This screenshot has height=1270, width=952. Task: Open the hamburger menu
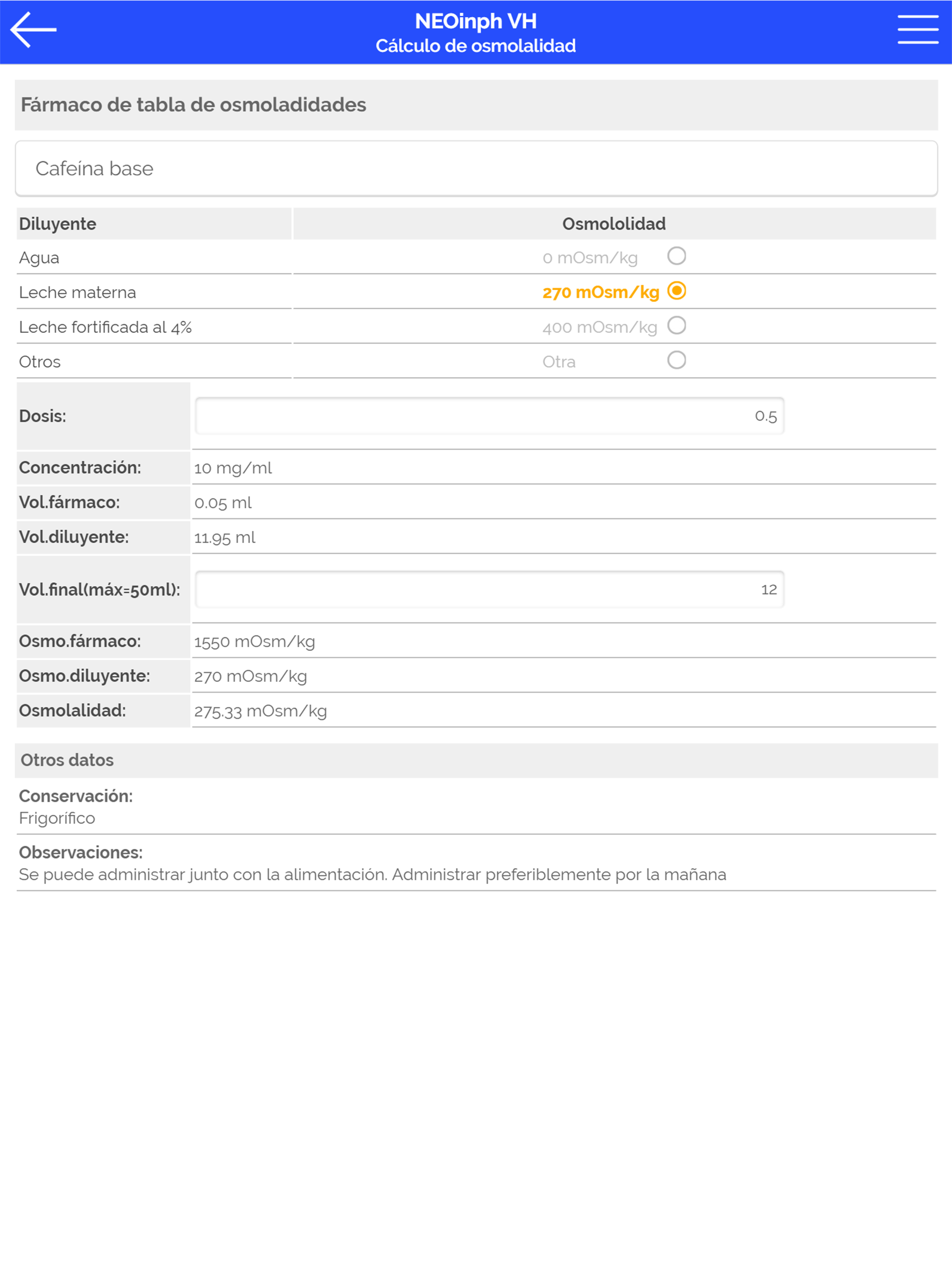pos(918,29)
